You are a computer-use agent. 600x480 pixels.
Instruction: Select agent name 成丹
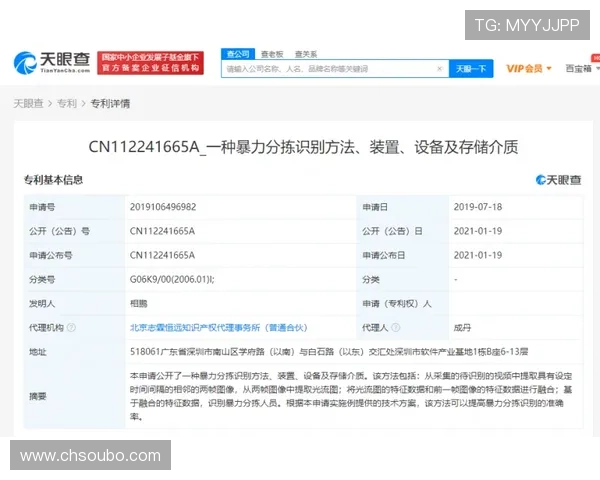pyautogui.click(x=462, y=328)
